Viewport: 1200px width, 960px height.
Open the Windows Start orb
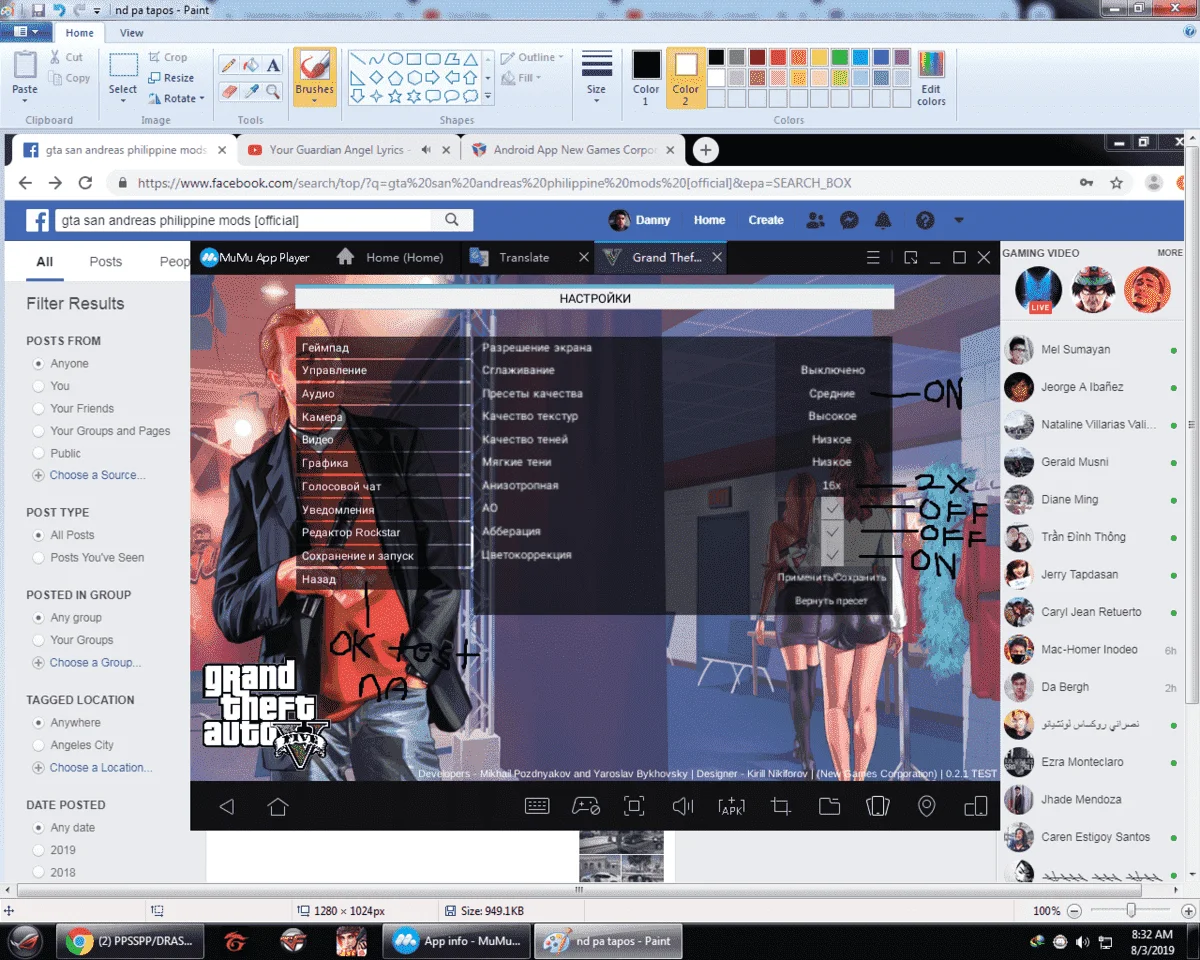coord(24,940)
